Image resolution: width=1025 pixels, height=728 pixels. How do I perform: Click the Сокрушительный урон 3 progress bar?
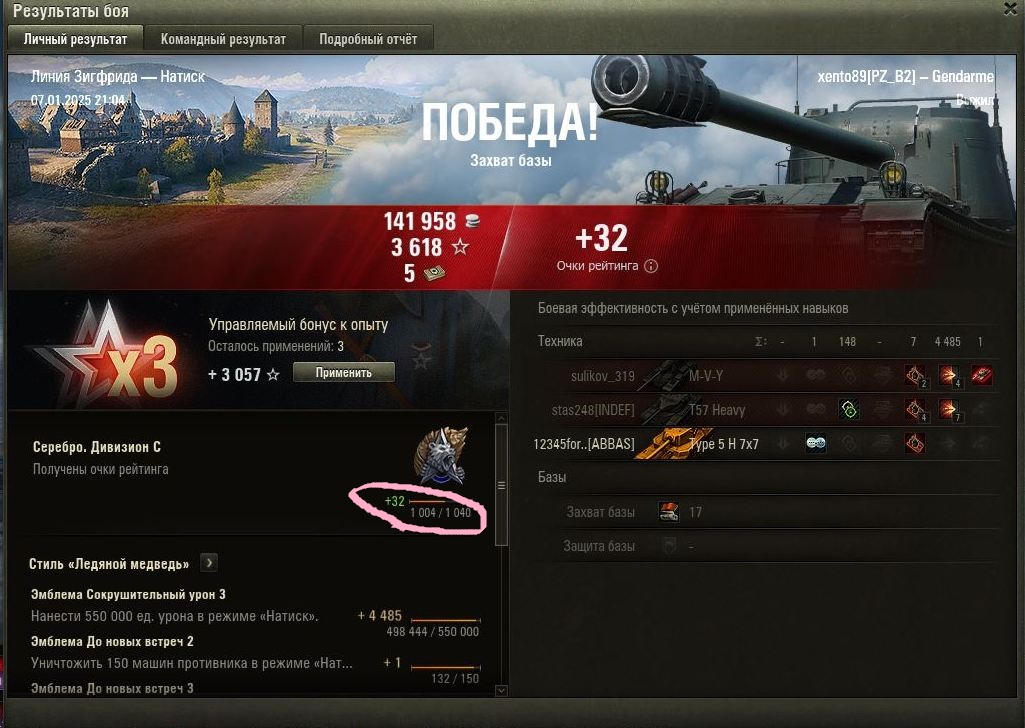[445, 620]
